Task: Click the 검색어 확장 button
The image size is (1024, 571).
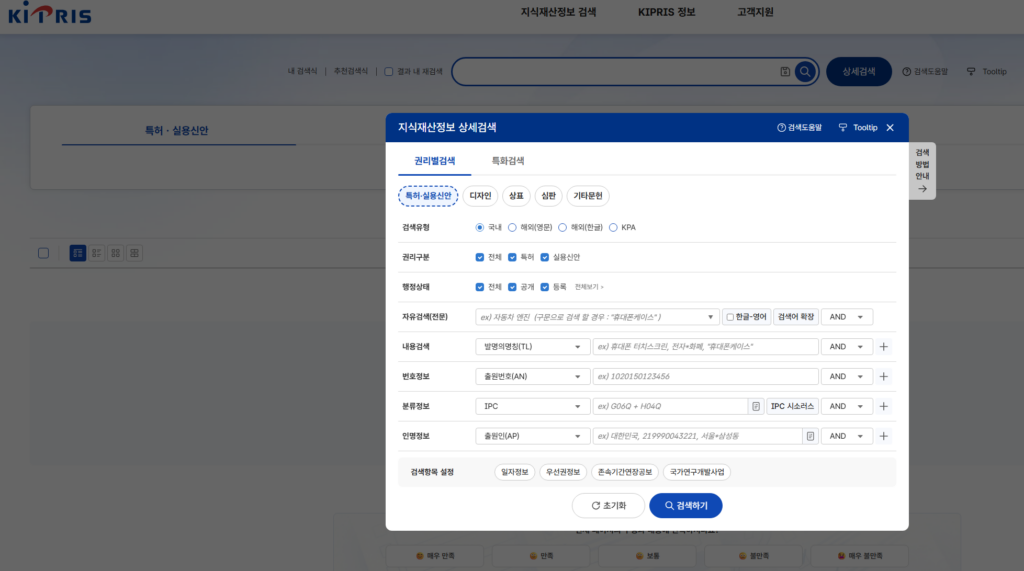Action: point(795,317)
